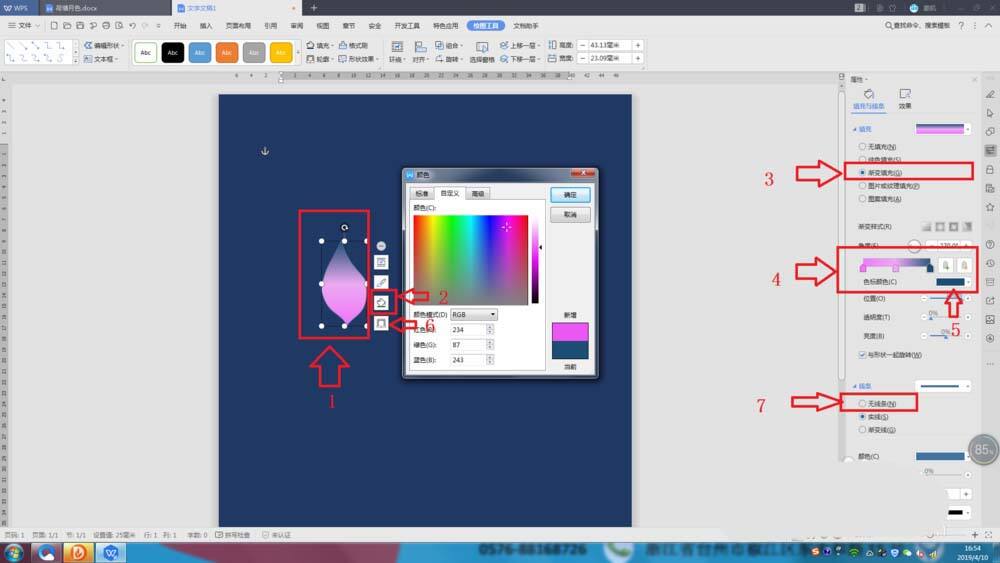Click the gradient stops bar in properties panel
This screenshot has height=563, width=1000.
(896, 264)
